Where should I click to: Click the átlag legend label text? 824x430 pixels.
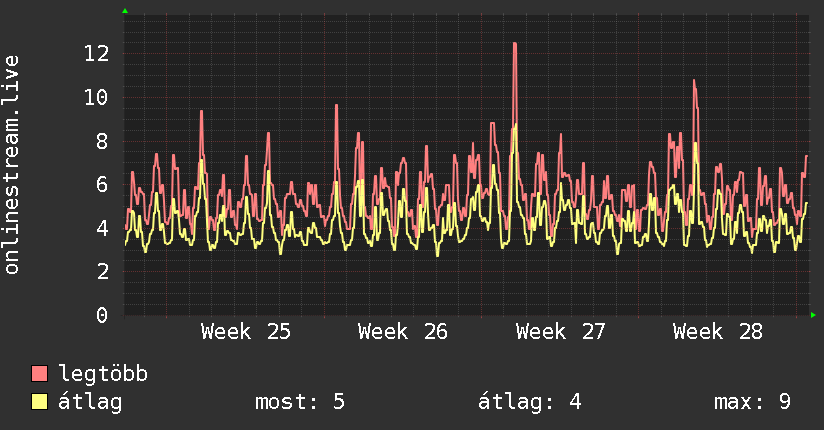pyautogui.click(x=90, y=402)
